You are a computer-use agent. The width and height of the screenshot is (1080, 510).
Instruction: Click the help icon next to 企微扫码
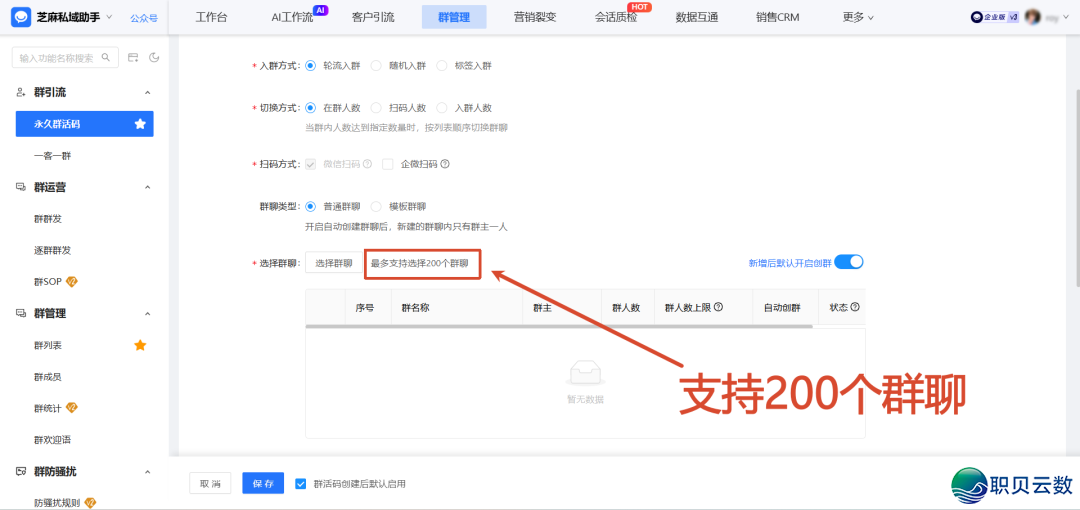(x=445, y=164)
